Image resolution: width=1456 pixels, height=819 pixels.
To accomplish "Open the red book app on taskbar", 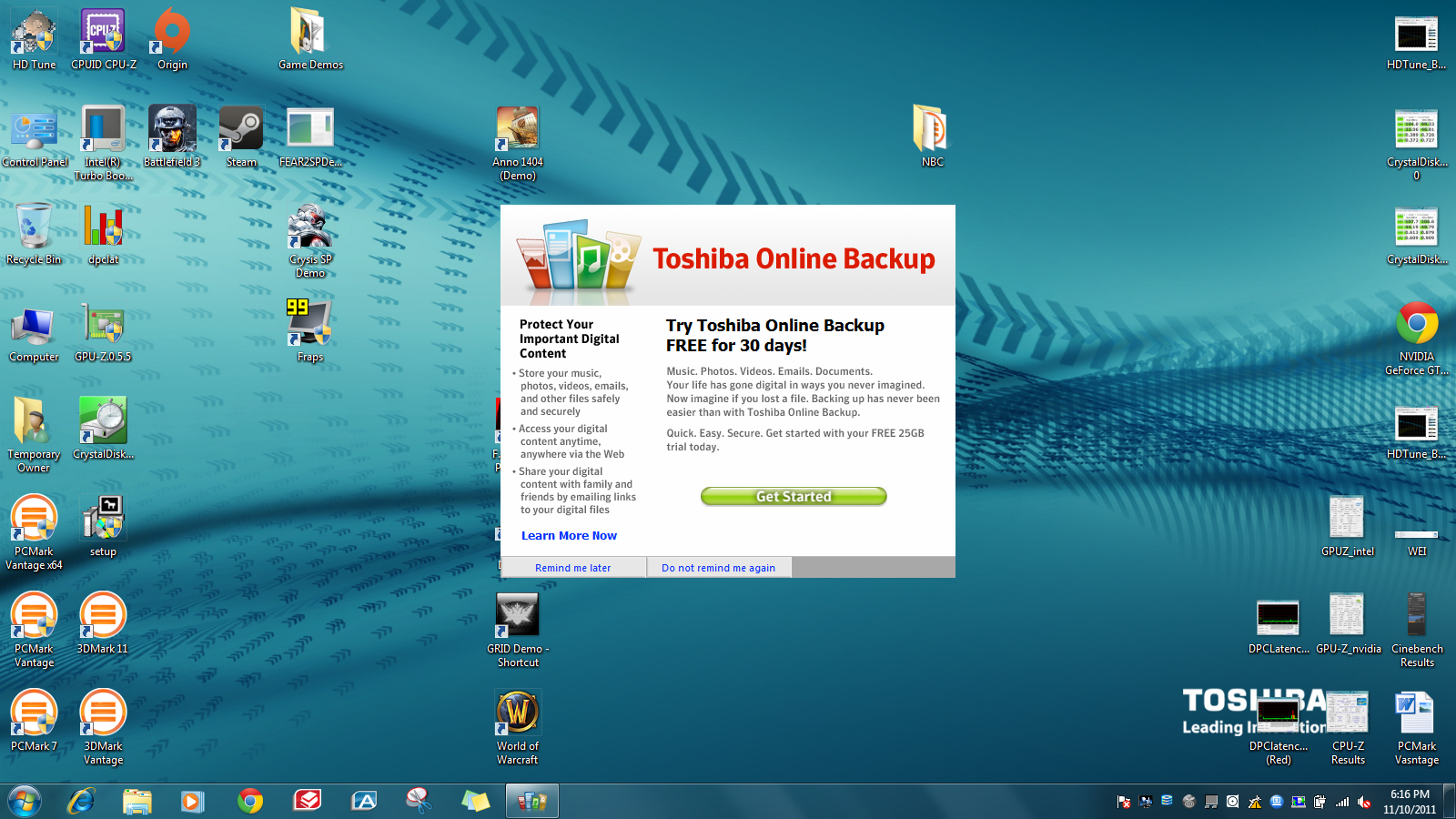I will (x=308, y=801).
